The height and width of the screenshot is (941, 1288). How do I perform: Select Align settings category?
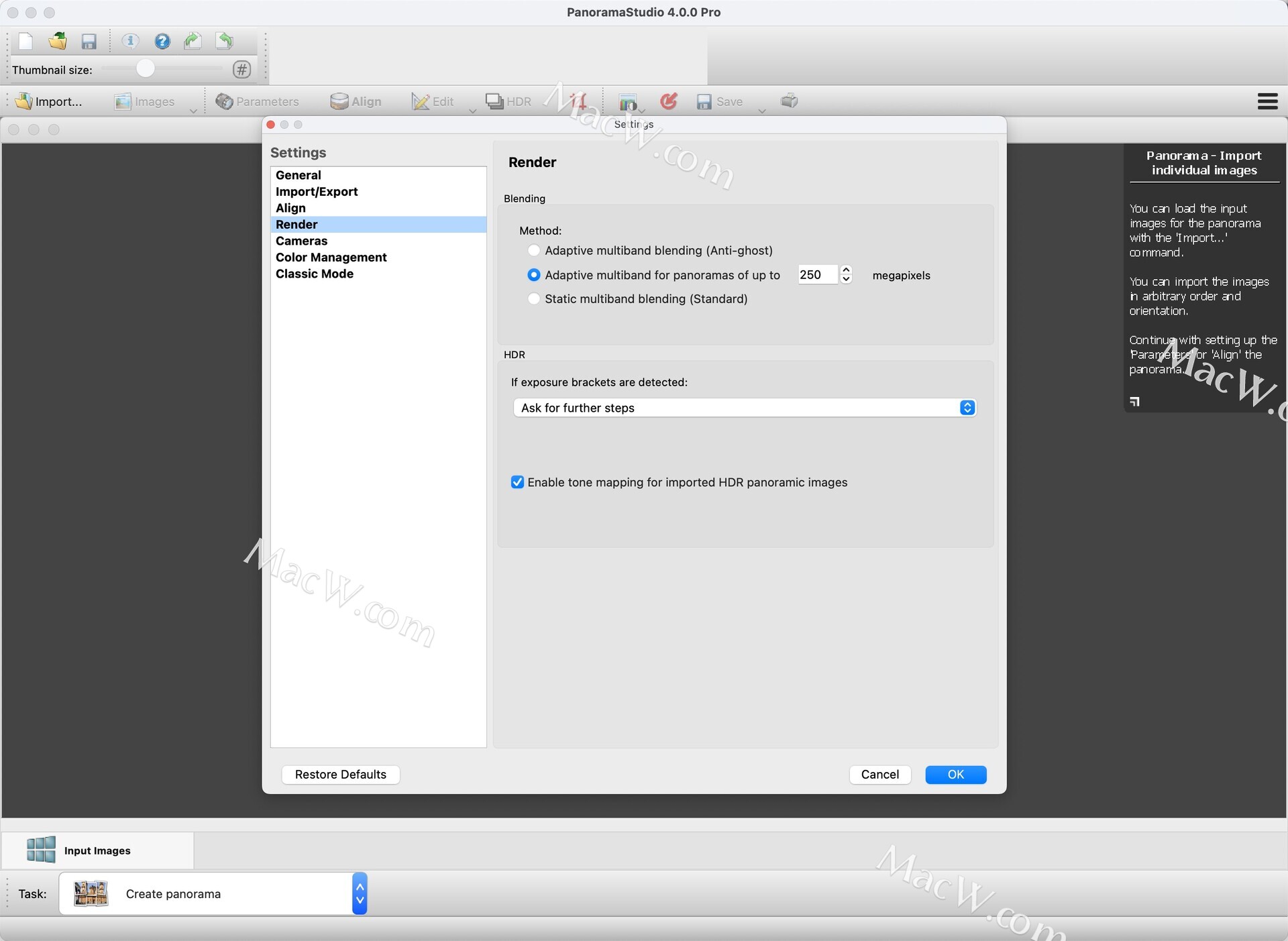click(x=378, y=208)
